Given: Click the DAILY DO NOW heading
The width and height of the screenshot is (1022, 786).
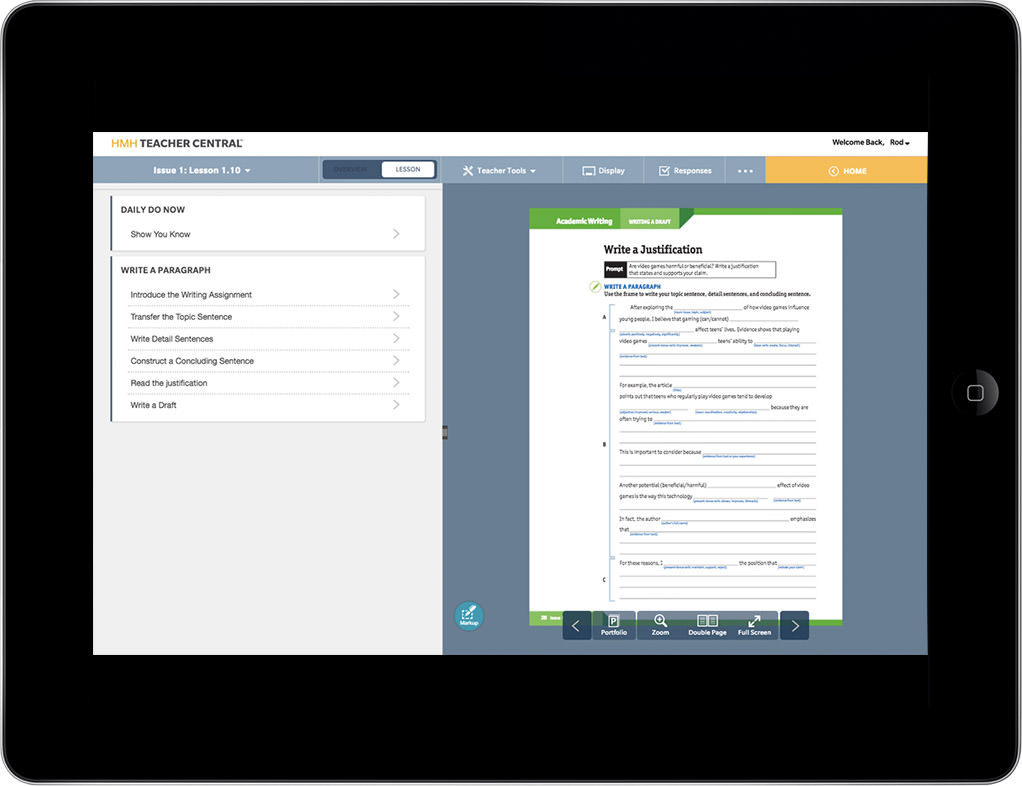Looking at the screenshot, I should (153, 210).
